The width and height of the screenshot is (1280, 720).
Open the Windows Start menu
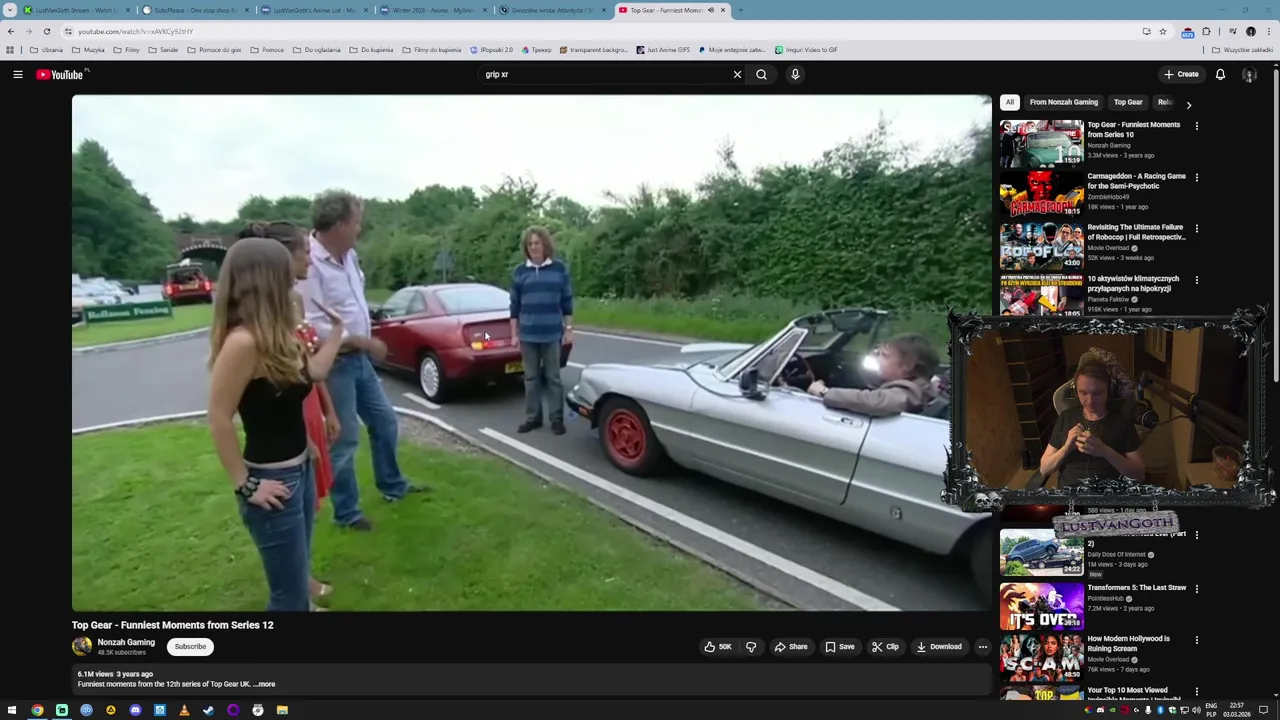click(x=12, y=710)
